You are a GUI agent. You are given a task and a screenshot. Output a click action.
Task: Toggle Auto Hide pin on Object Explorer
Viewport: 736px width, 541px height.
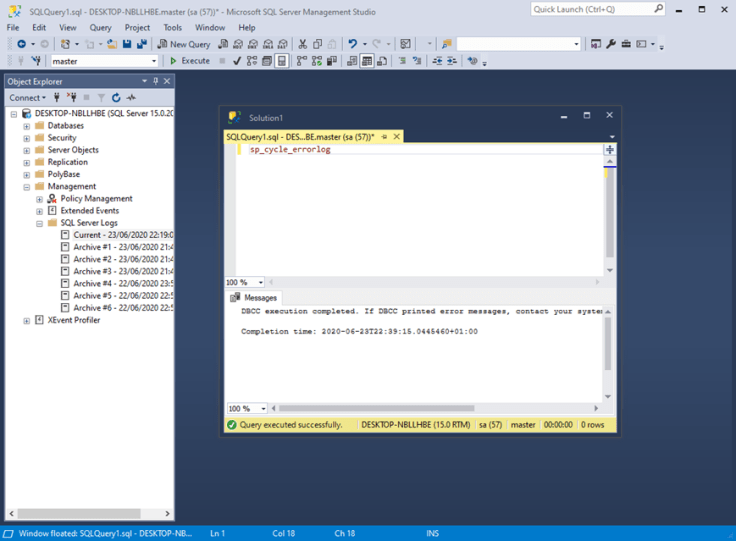[156, 81]
